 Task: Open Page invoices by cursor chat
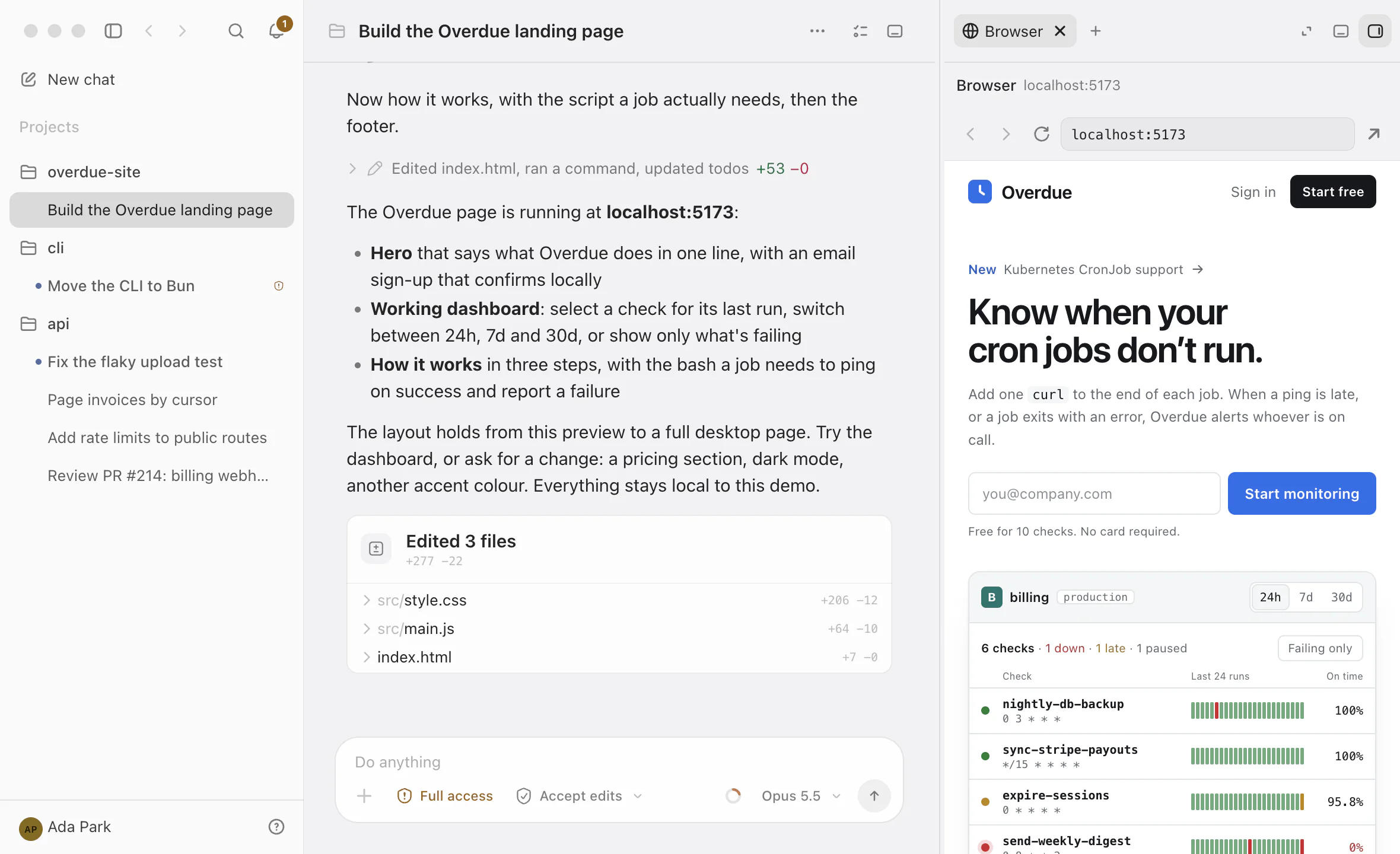click(x=132, y=400)
